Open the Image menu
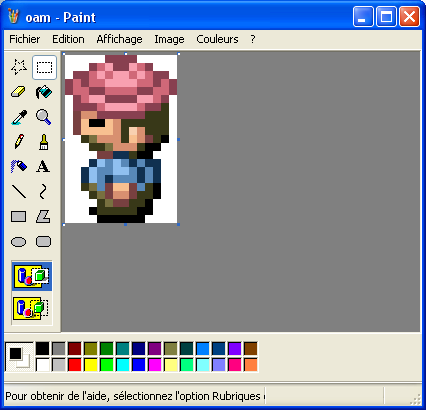The width and height of the screenshot is (426, 410). click(x=169, y=39)
